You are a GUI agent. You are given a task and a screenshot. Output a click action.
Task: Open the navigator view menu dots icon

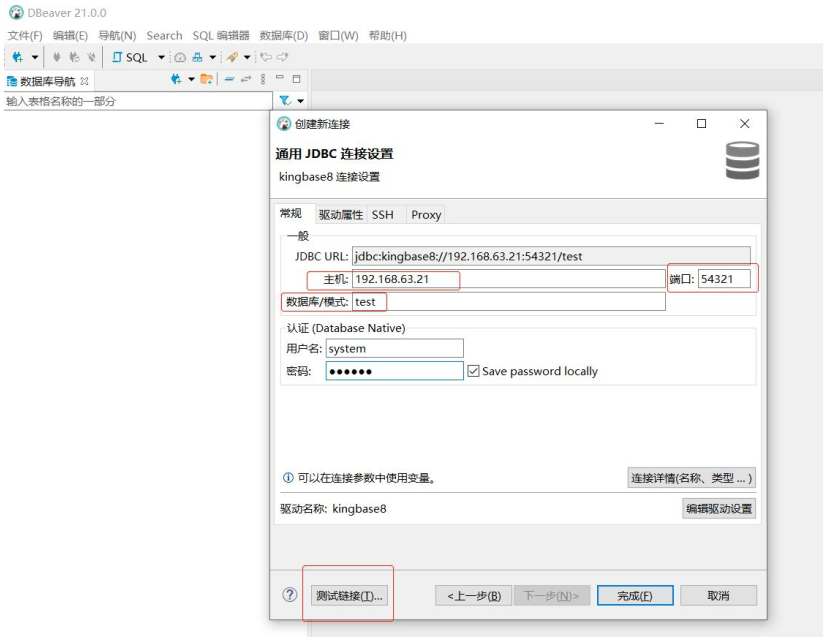(263, 79)
